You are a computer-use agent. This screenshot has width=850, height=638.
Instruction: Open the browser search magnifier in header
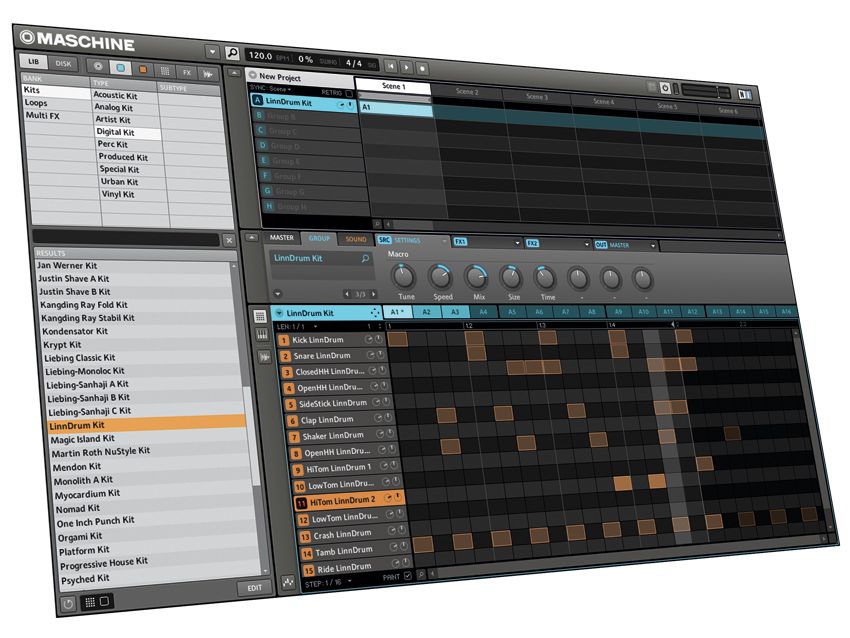pos(232,53)
